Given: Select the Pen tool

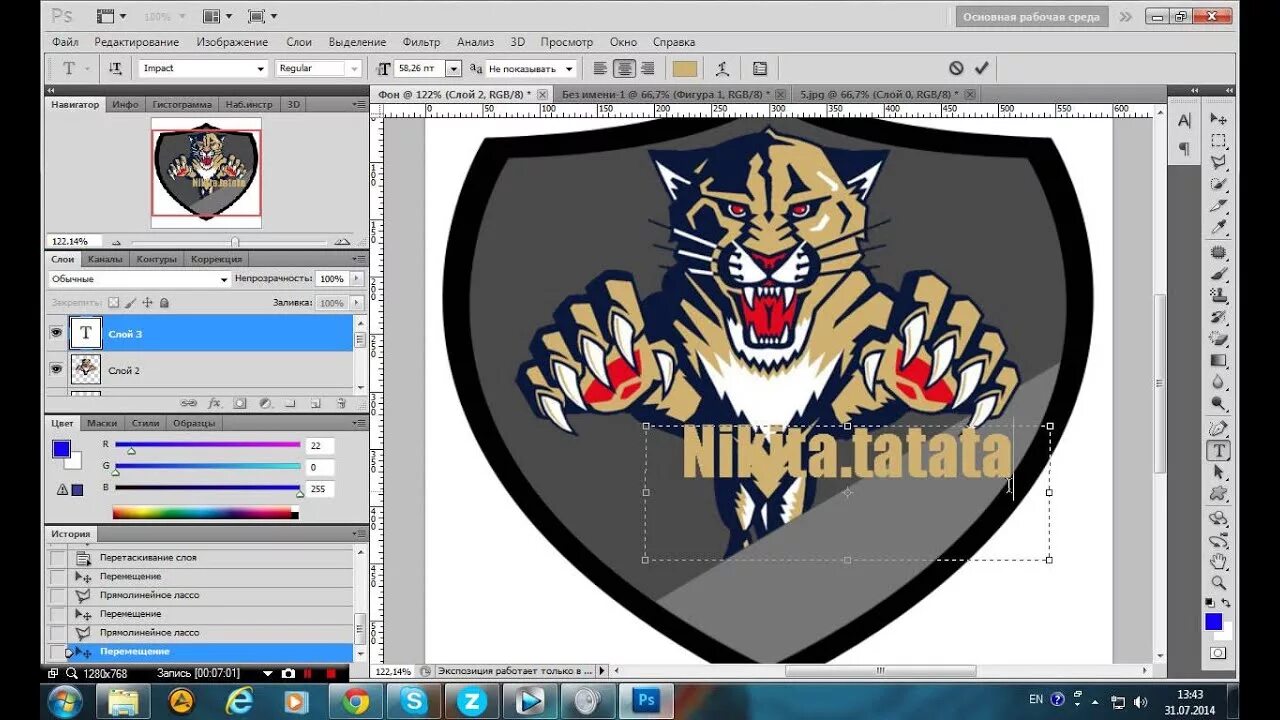Looking at the screenshot, I should [1219, 428].
